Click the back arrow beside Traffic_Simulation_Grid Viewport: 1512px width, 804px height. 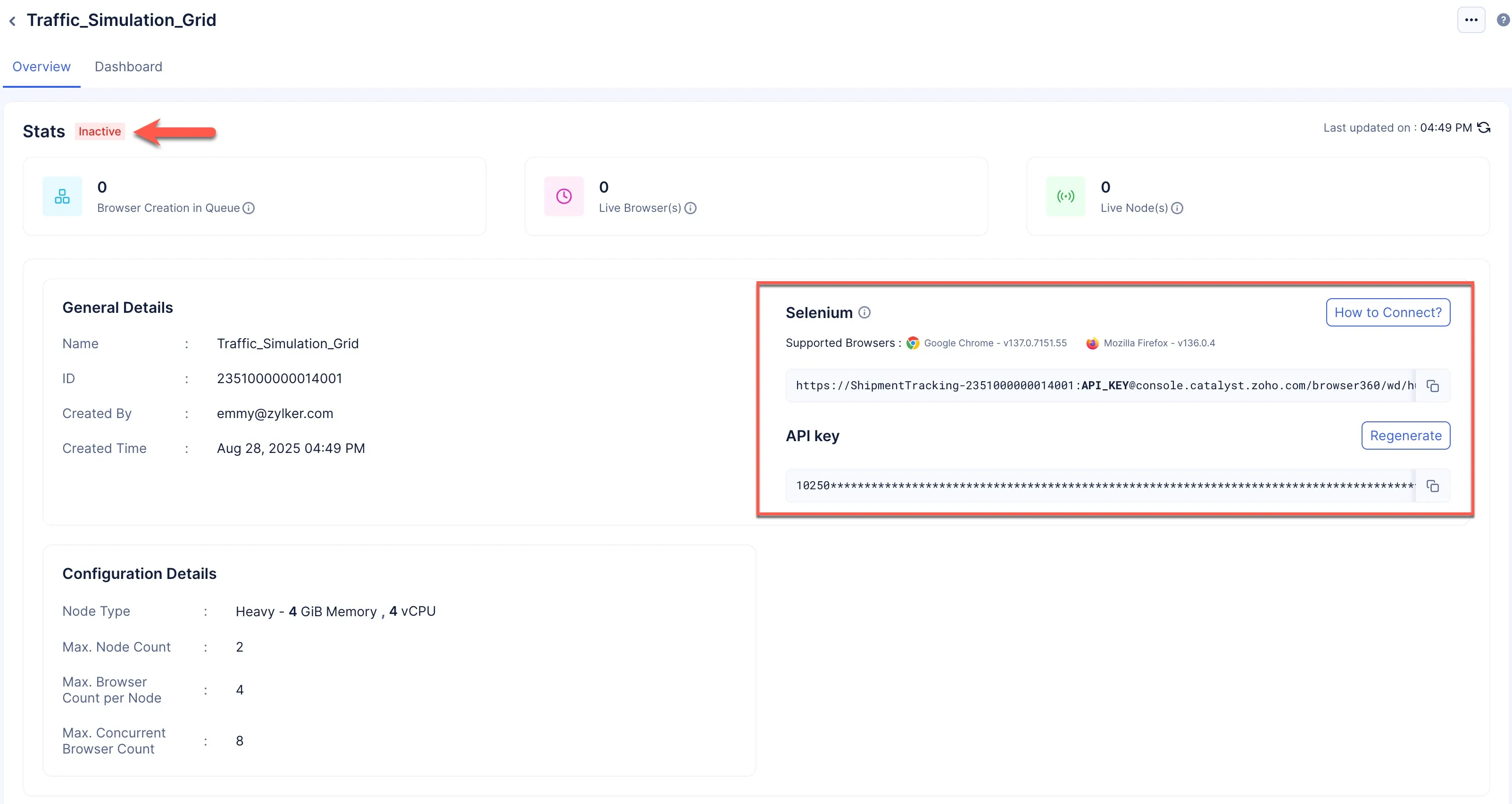pos(12,21)
